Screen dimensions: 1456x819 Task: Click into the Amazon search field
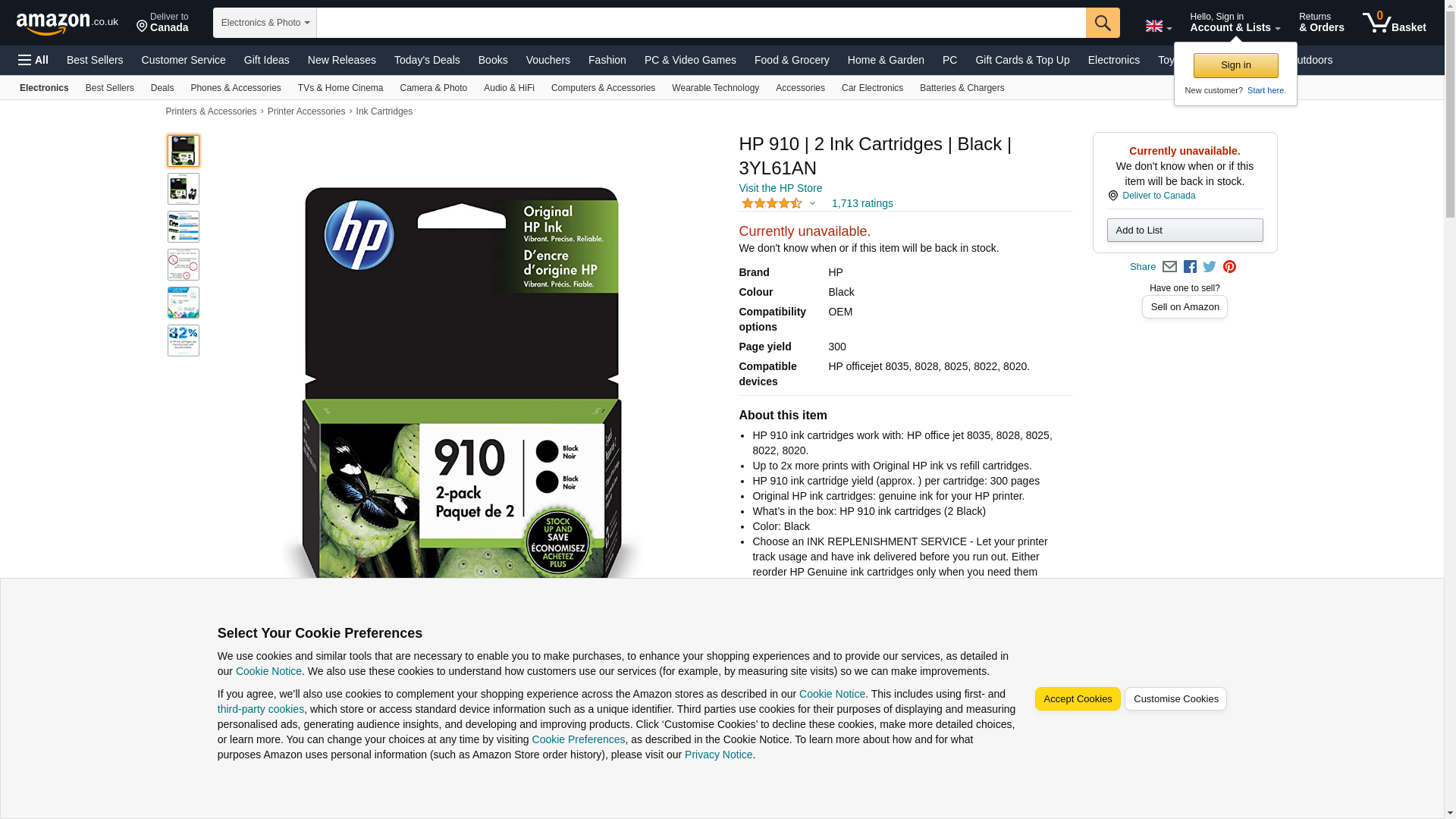click(701, 23)
